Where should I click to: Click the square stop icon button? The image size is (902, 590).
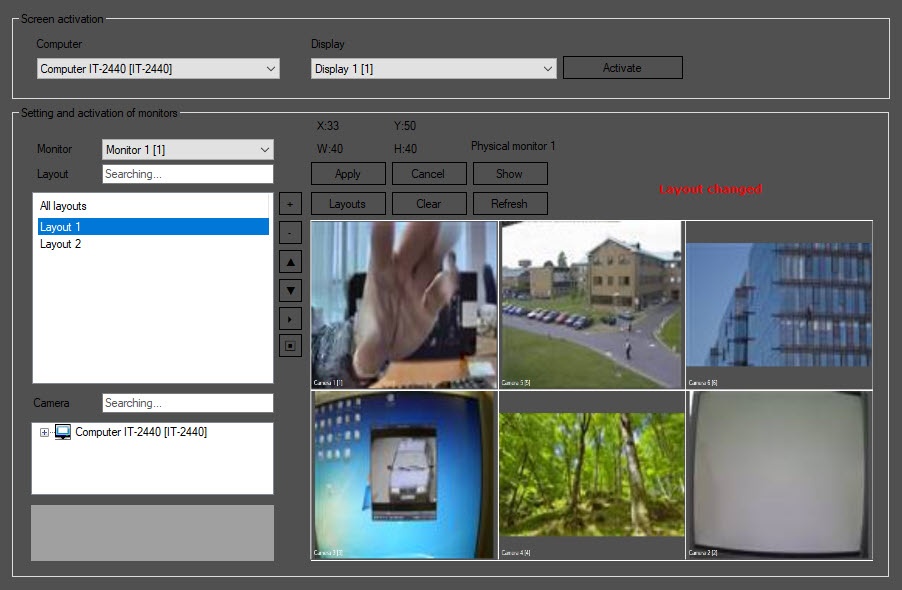[x=290, y=347]
